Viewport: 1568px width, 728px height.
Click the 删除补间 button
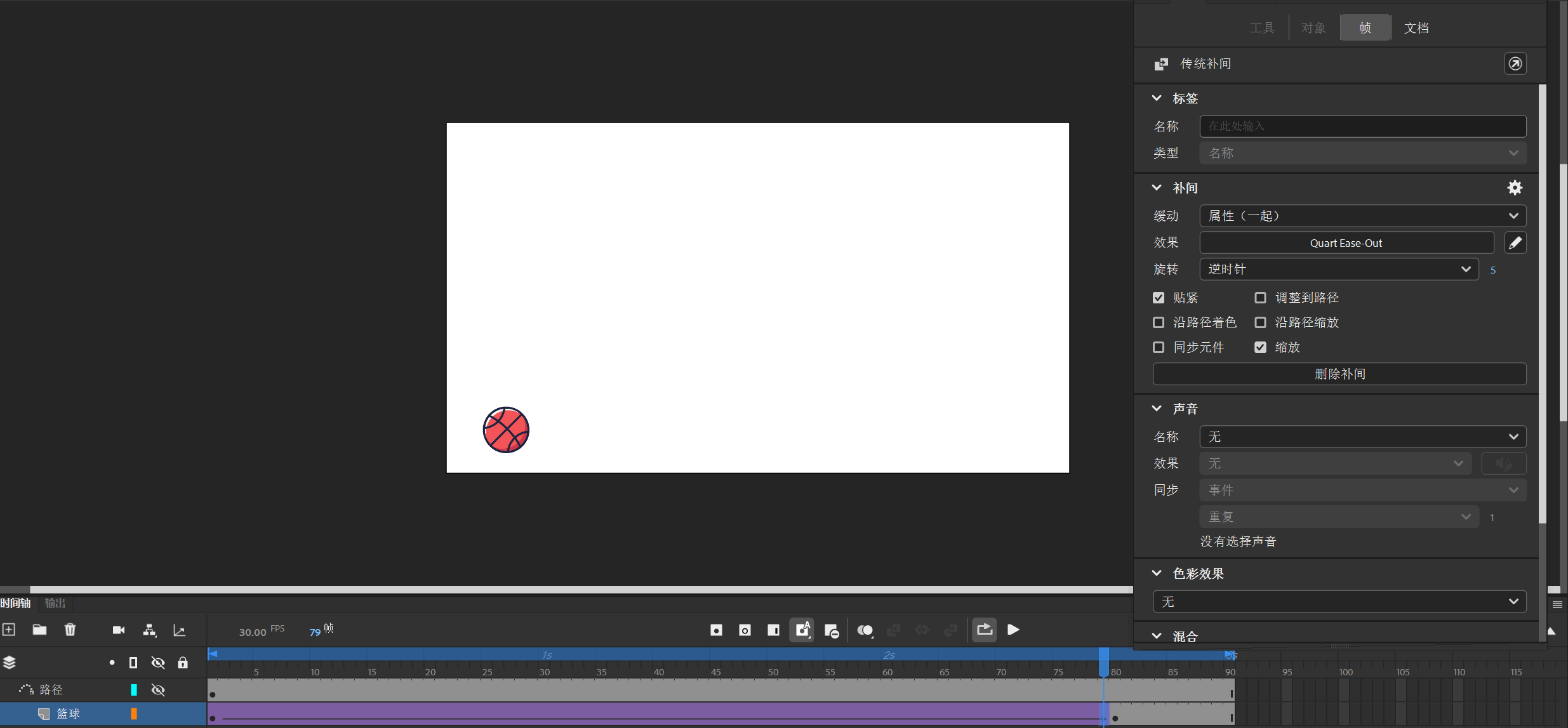pyautogui.click(x=1339, y=374)
